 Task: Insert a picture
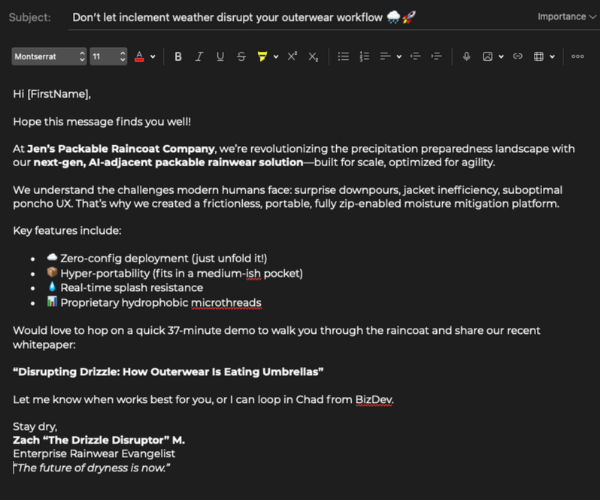click(x=488, y=57)
